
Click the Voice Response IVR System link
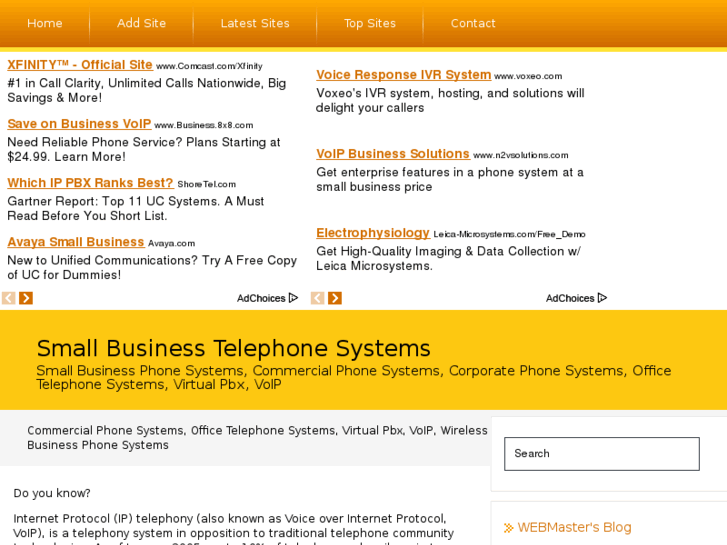point(403,75)
